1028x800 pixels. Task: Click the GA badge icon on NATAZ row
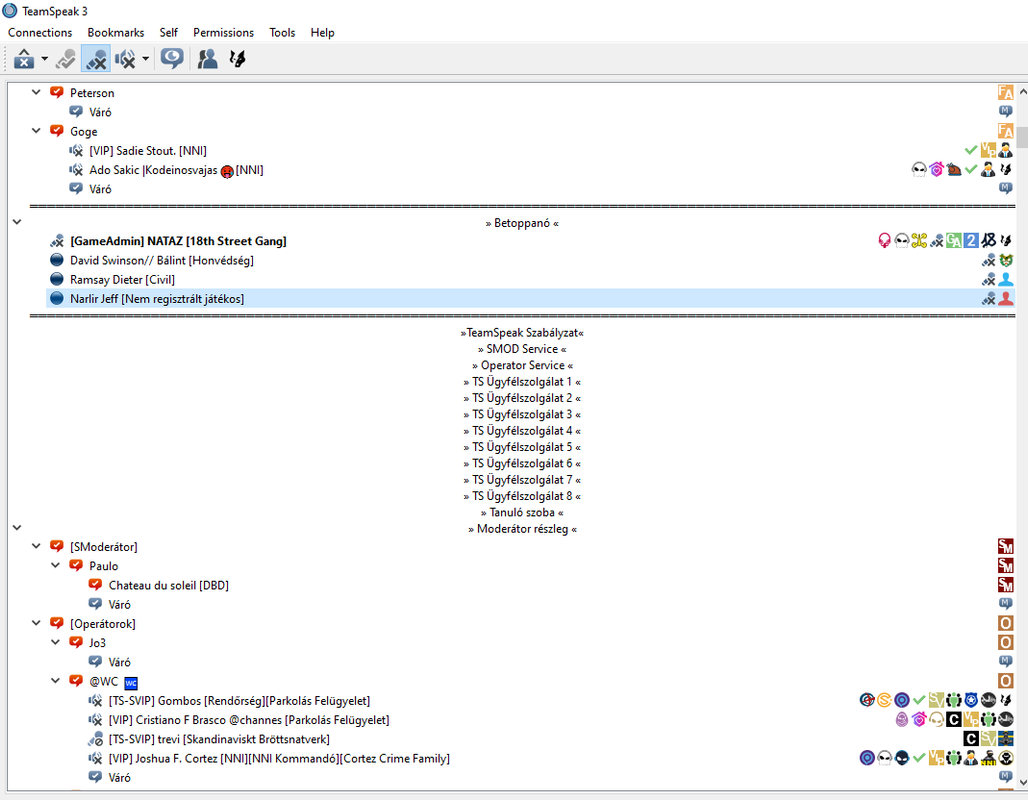click(954, 241)
